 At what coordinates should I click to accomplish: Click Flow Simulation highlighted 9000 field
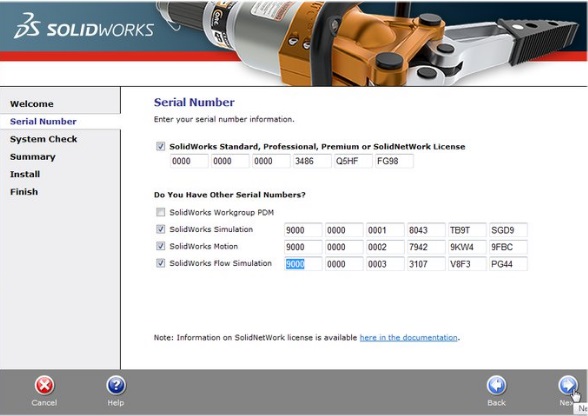tap(303, 264)
